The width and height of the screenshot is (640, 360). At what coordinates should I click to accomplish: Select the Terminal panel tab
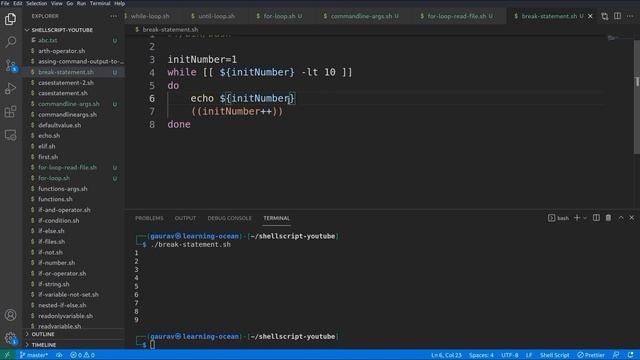click(x=277, y=218)
